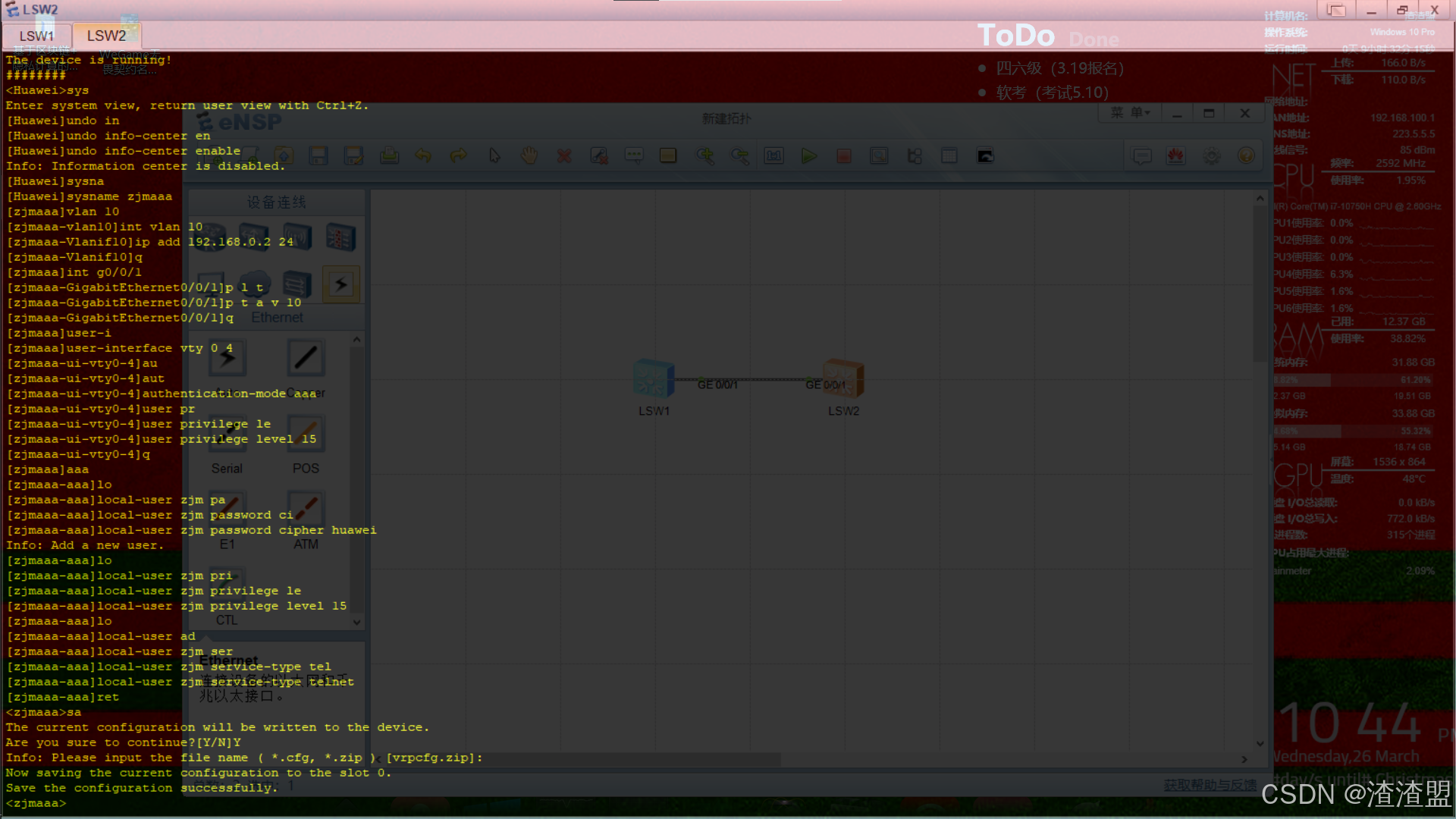This screenshot has height=819, width=1456.
Task: Click cable list scroll-up arrow in eNSP
Action: tap(356, 340)
